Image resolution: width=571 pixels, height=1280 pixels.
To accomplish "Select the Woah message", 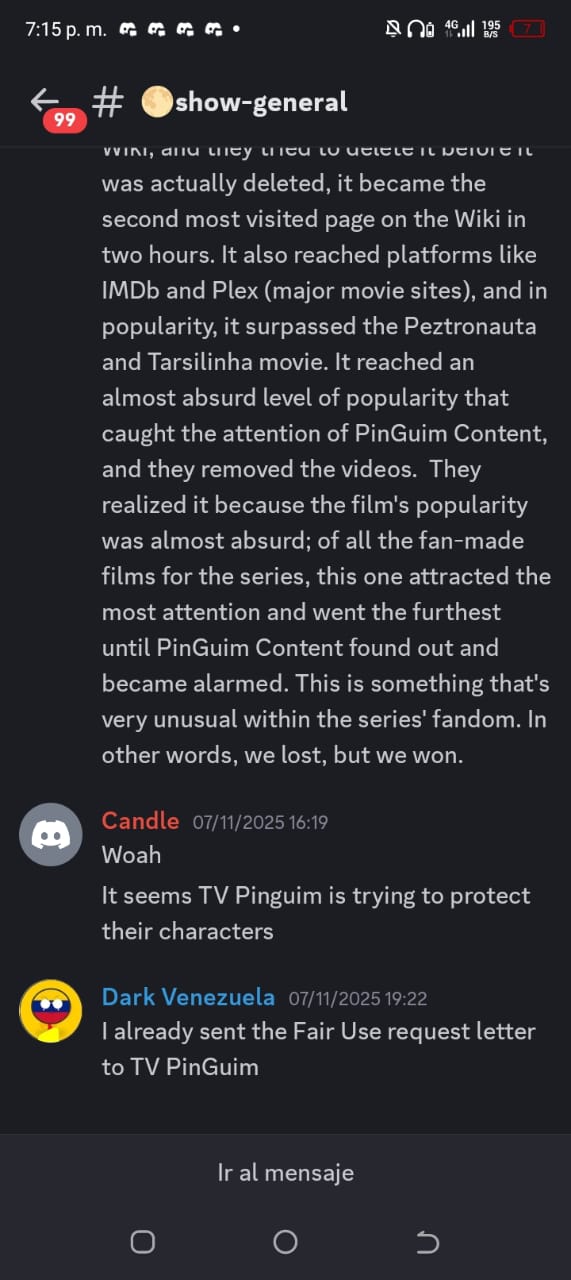I will point(131,855).
